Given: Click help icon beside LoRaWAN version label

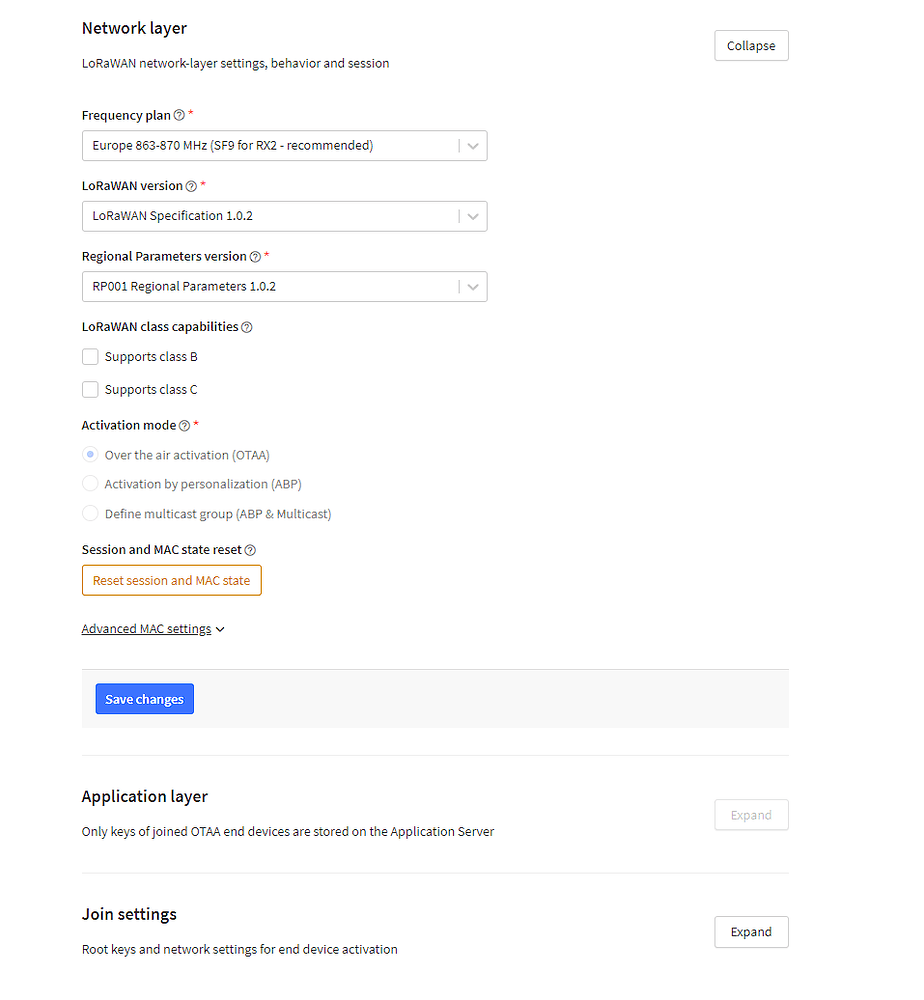Looking at the screenshot, I should [x=191, y=186].
